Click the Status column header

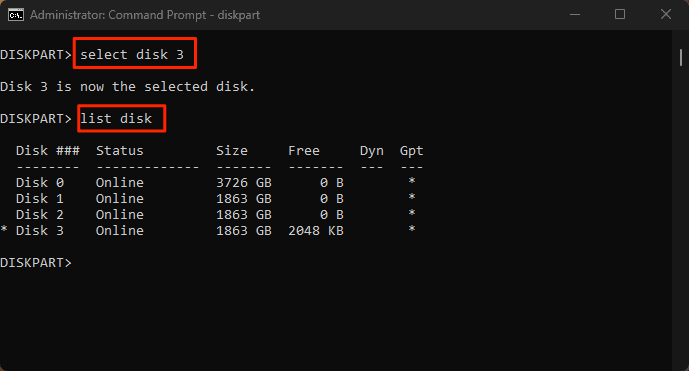click(x=120, y=151)
